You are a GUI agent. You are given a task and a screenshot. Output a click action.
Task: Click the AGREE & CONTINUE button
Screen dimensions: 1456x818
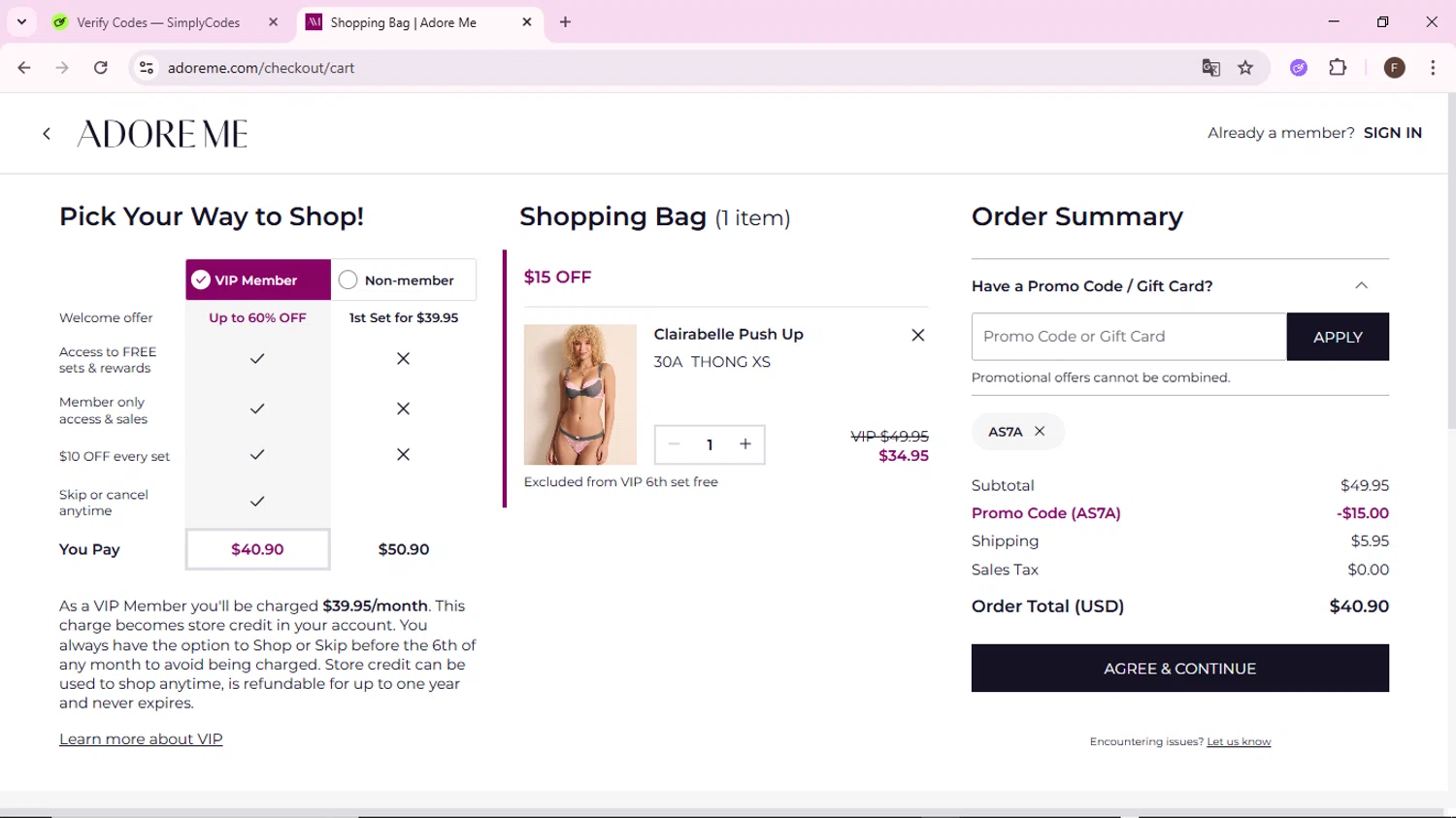(x=1180, y=669)
